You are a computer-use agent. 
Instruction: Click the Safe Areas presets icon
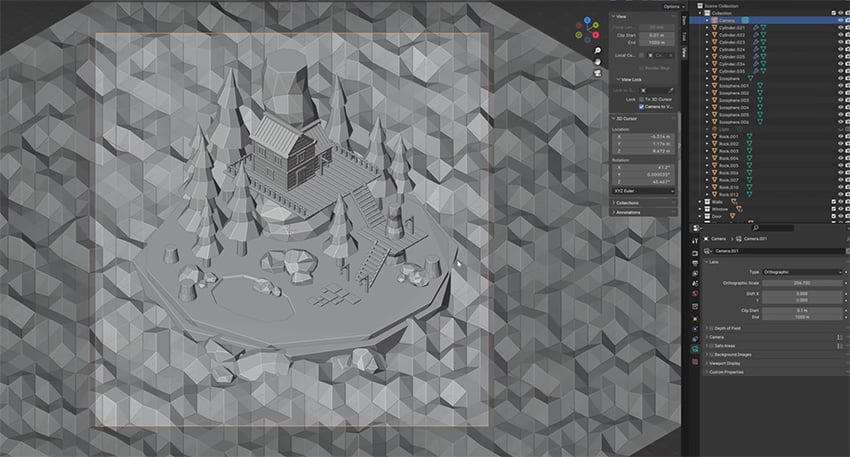click(840, 346)
